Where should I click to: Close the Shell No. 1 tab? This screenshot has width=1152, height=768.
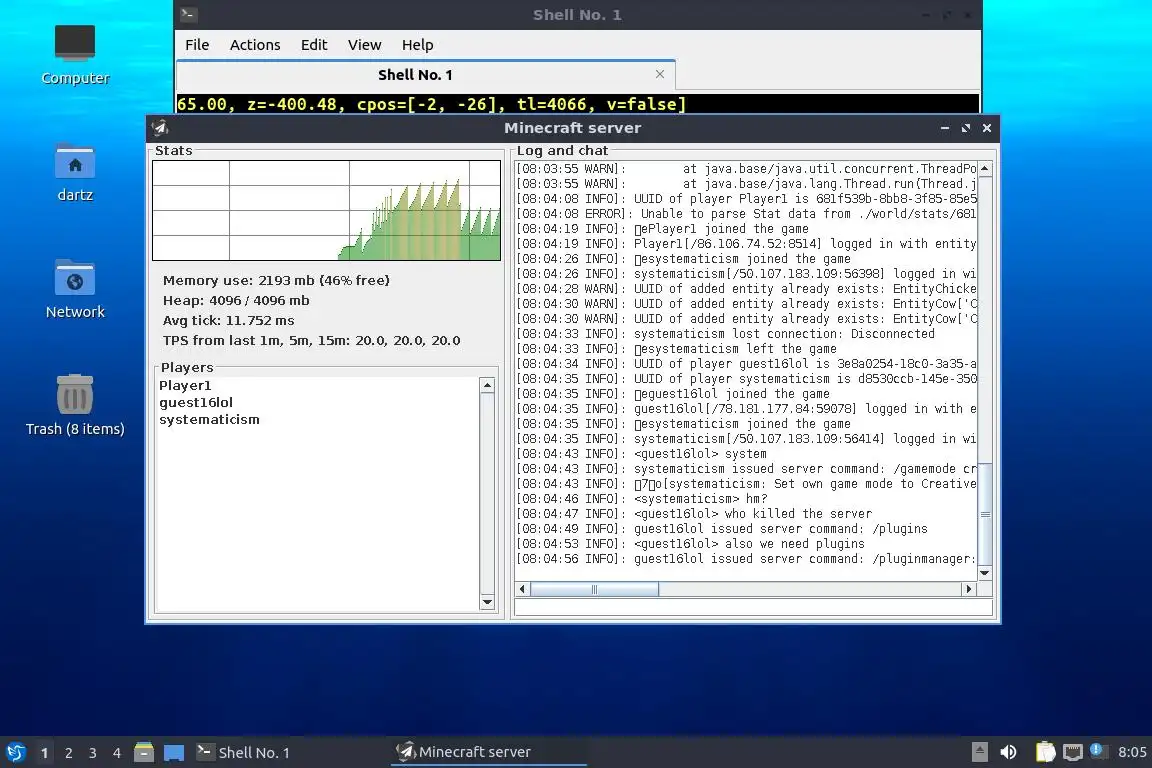pyautogui.click(x=660, y=74)
